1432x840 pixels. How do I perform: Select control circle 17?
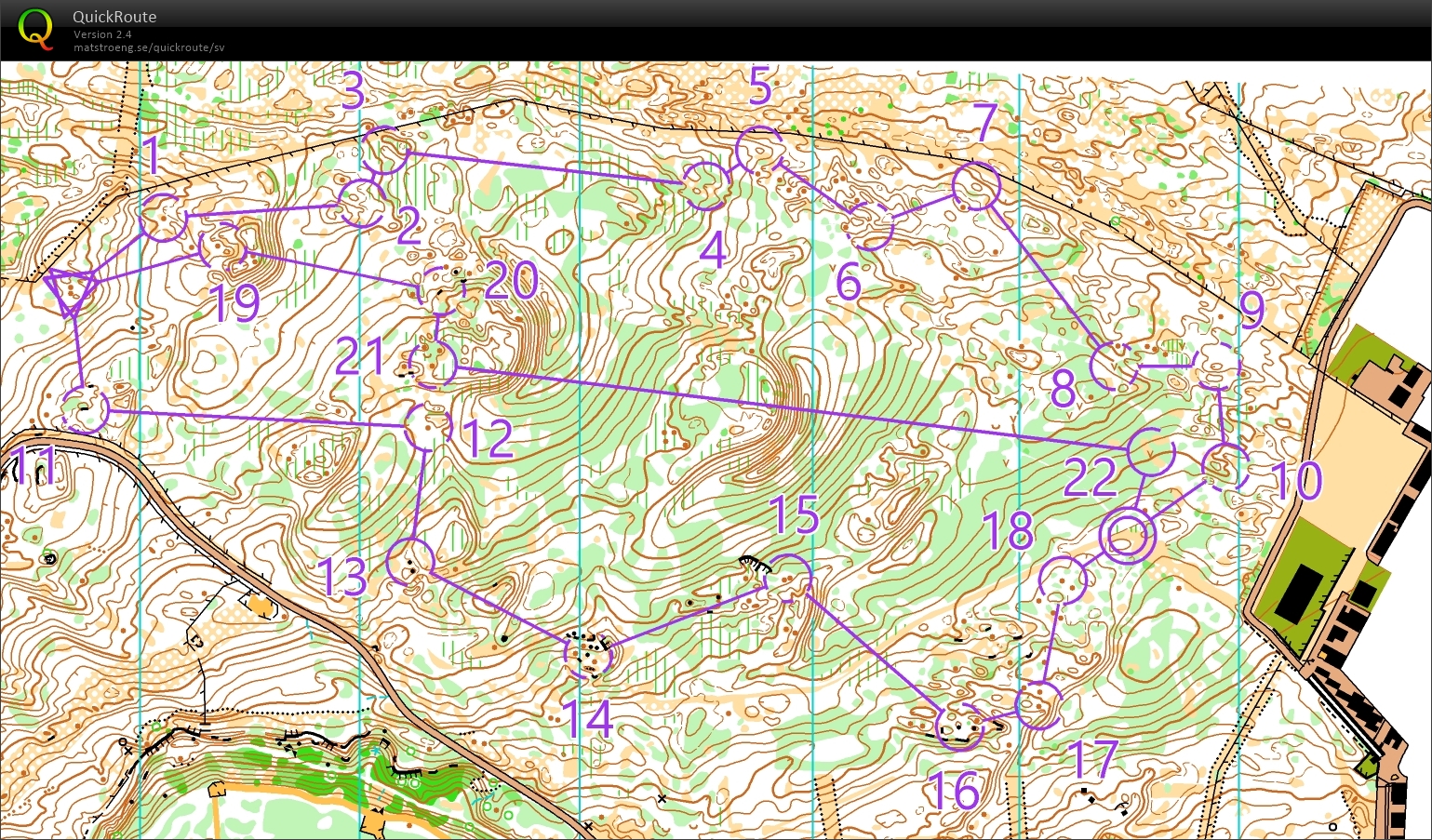[x=1038, y=705]
